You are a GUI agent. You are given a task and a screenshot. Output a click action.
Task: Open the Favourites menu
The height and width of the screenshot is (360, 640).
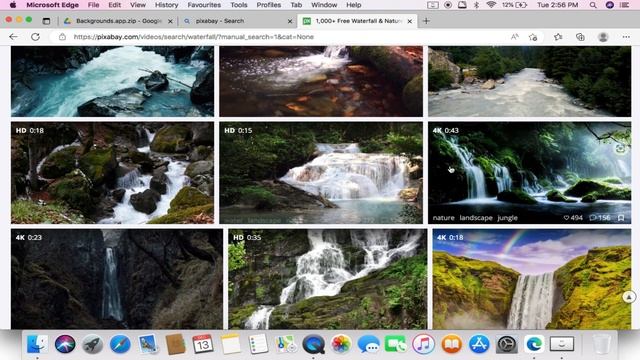coord(204,5)
